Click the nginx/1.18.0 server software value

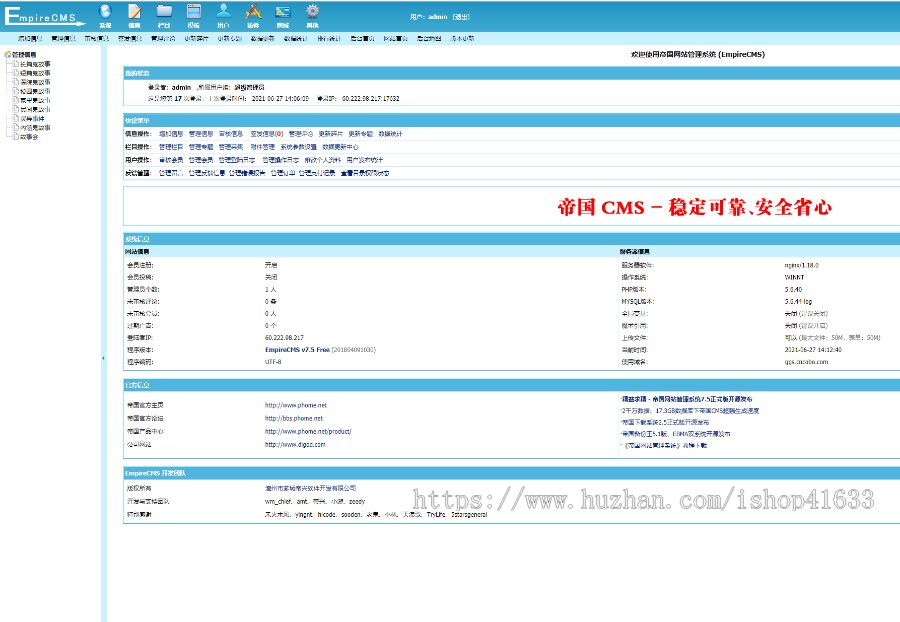tap(802, 265)
